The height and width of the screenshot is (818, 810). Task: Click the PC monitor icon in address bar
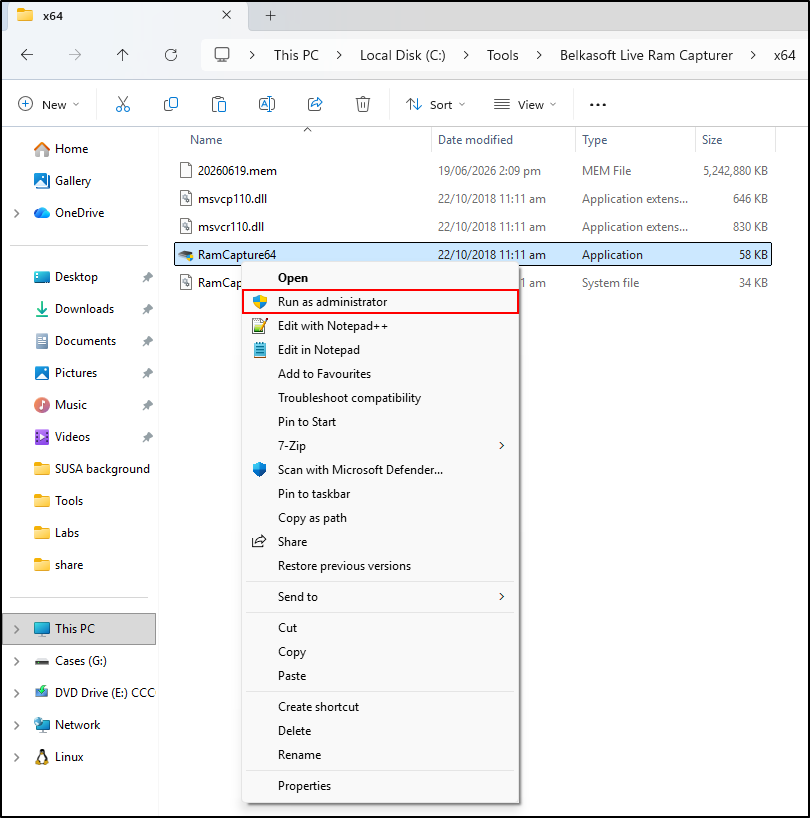tap(222, 55)
